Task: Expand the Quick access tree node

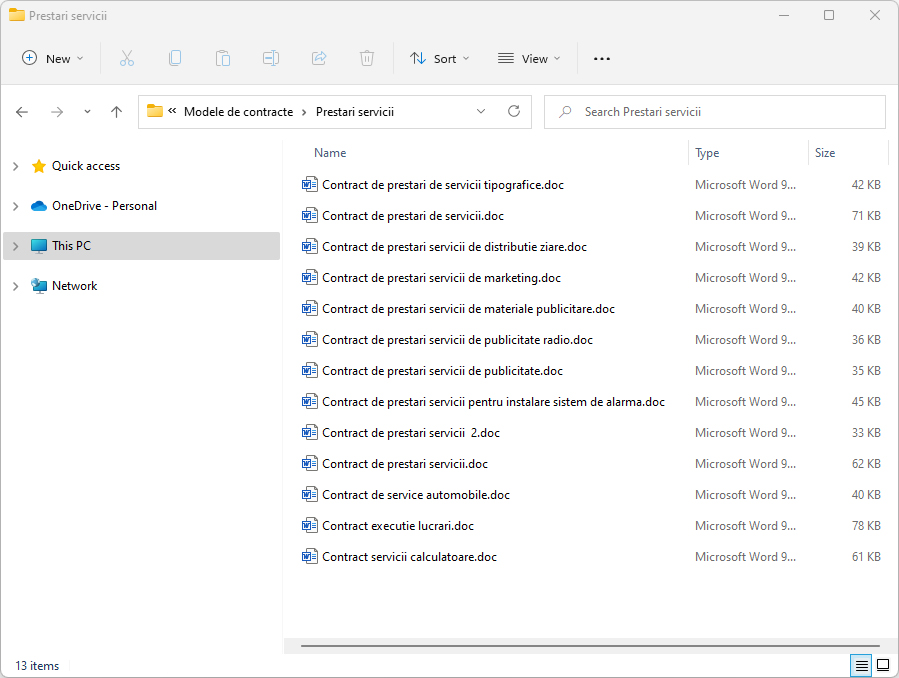Action: (15, 166)
